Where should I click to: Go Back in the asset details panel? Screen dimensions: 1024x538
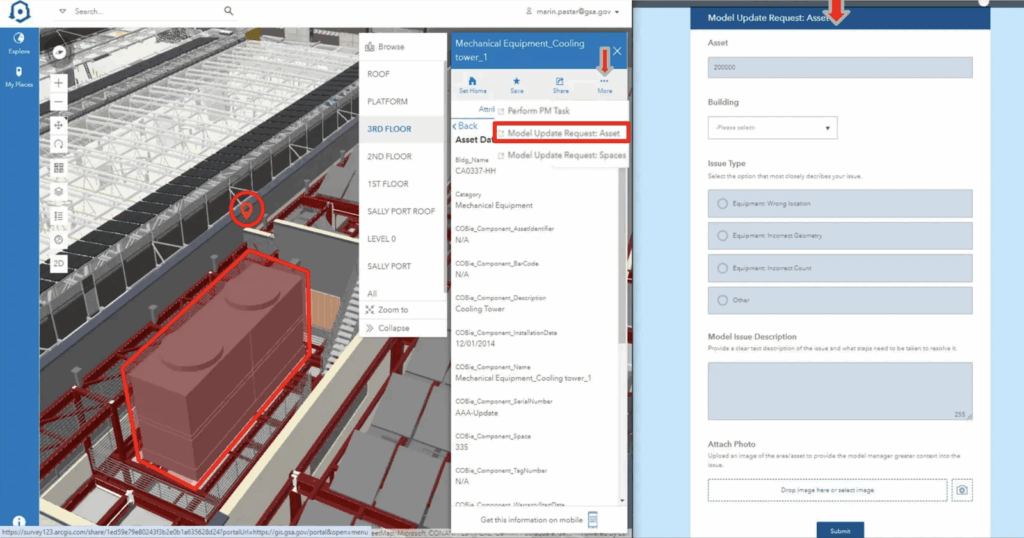coord(465,125)
